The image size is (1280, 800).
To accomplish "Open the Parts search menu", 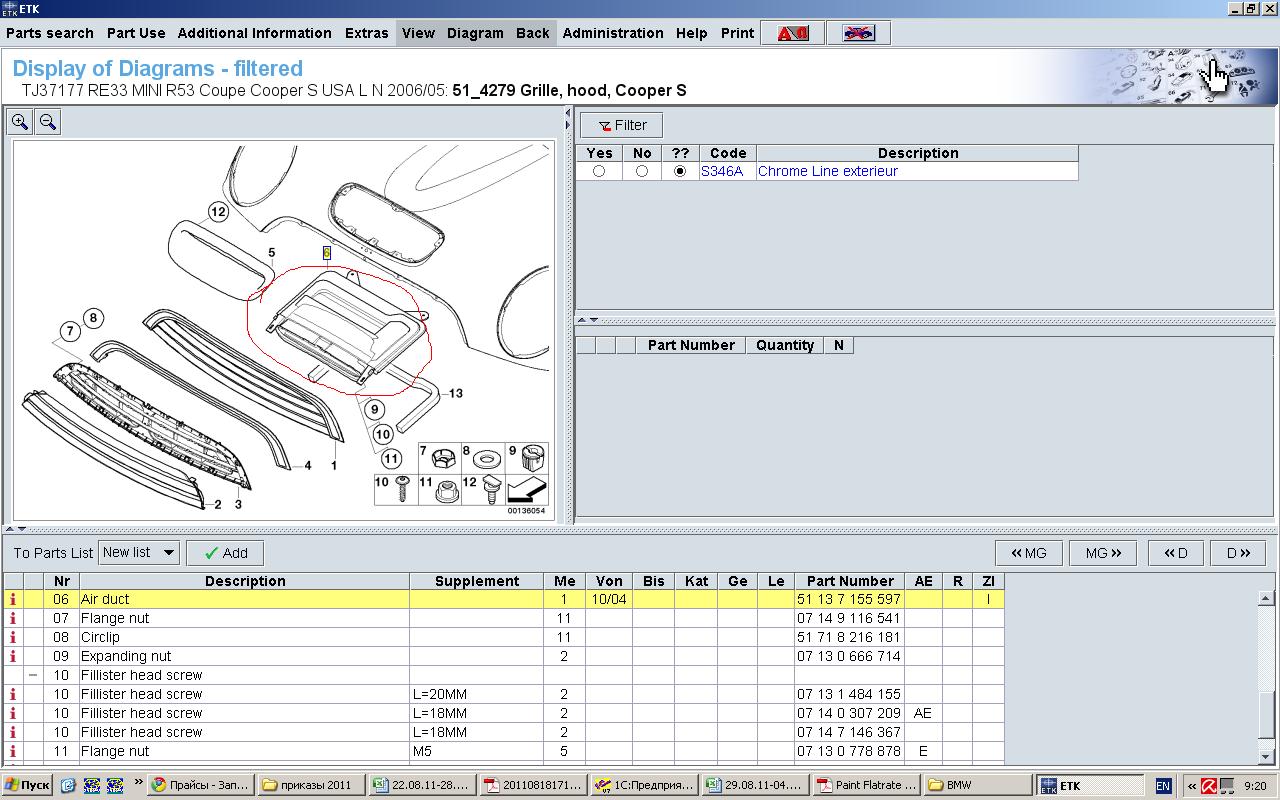I will pos(50,33).
